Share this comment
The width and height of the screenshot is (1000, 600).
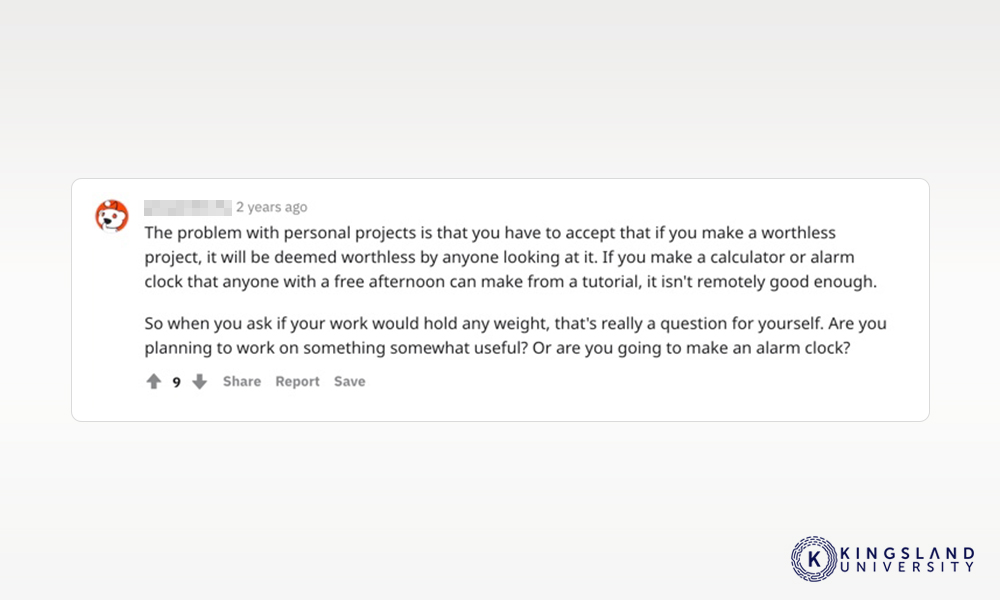point(242,381)
